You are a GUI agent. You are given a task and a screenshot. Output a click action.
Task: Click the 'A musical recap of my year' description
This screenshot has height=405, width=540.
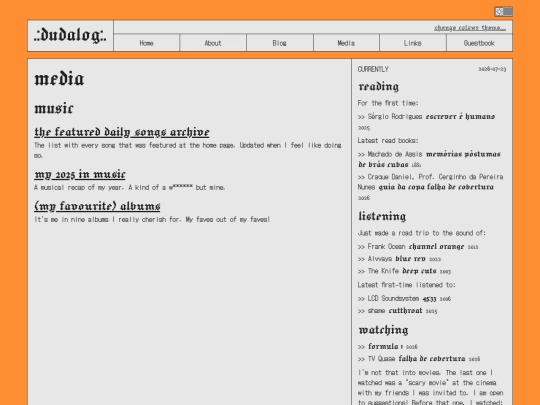129,187
